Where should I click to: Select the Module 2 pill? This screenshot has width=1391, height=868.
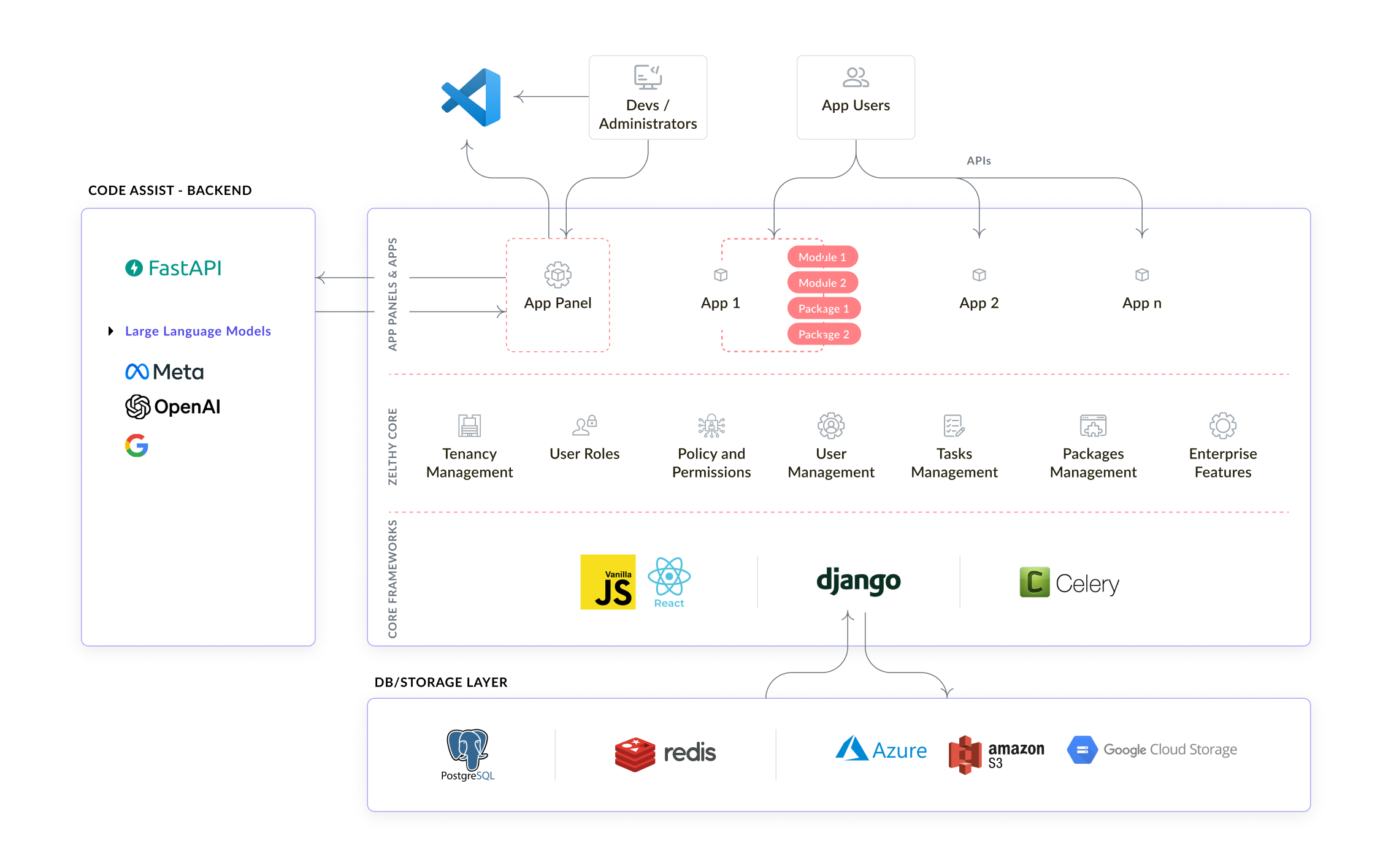(822, 283)
